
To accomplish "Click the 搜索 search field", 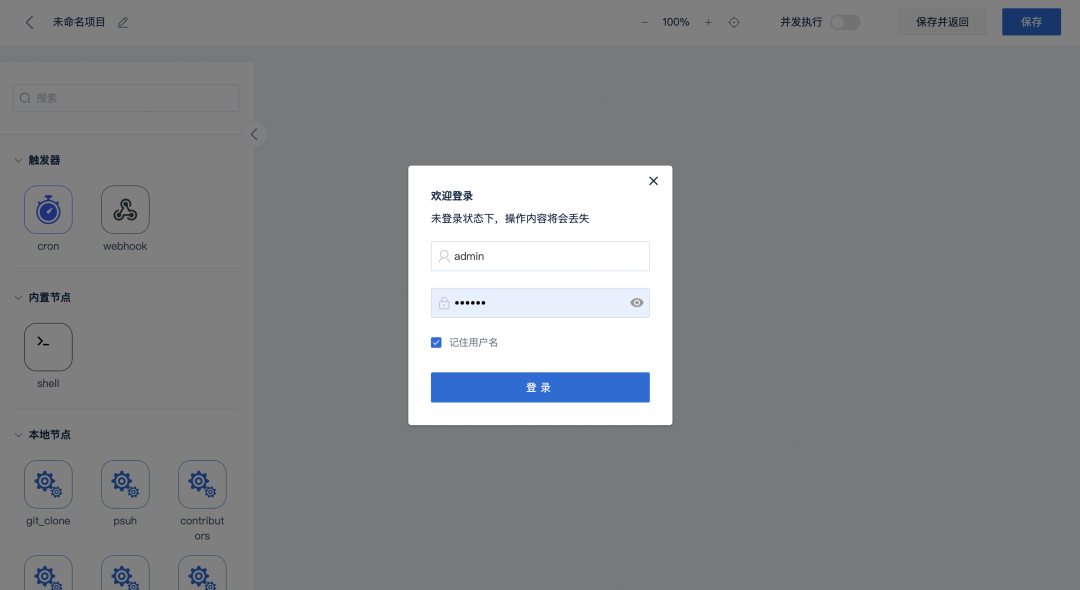I will pos(126,98).
